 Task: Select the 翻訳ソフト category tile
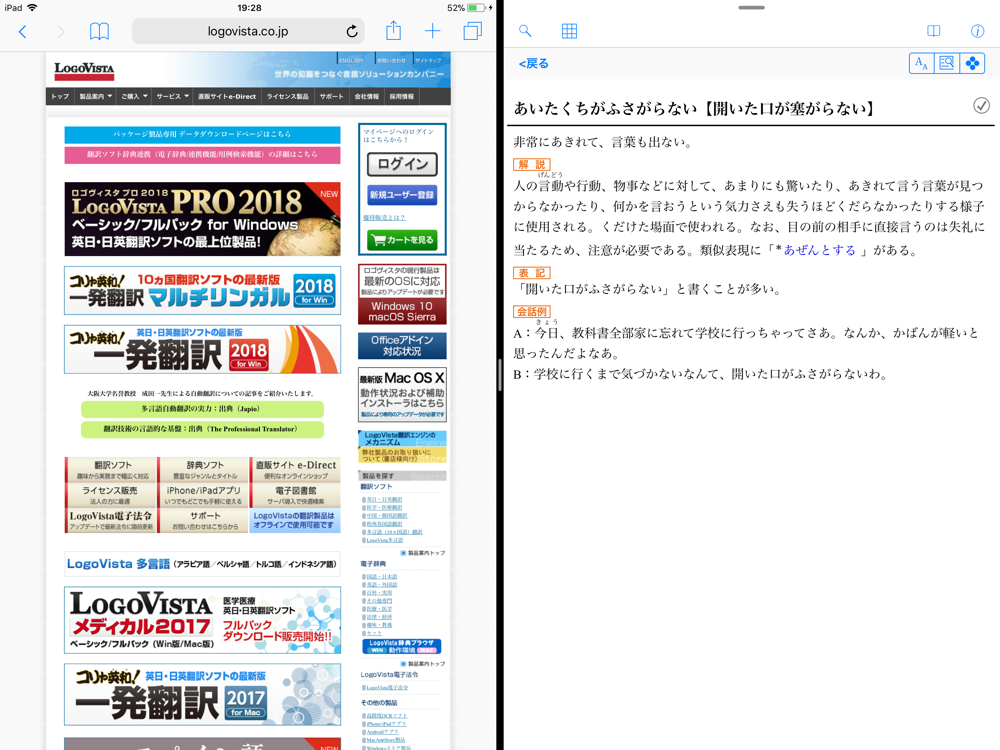[x=112, y=470]
